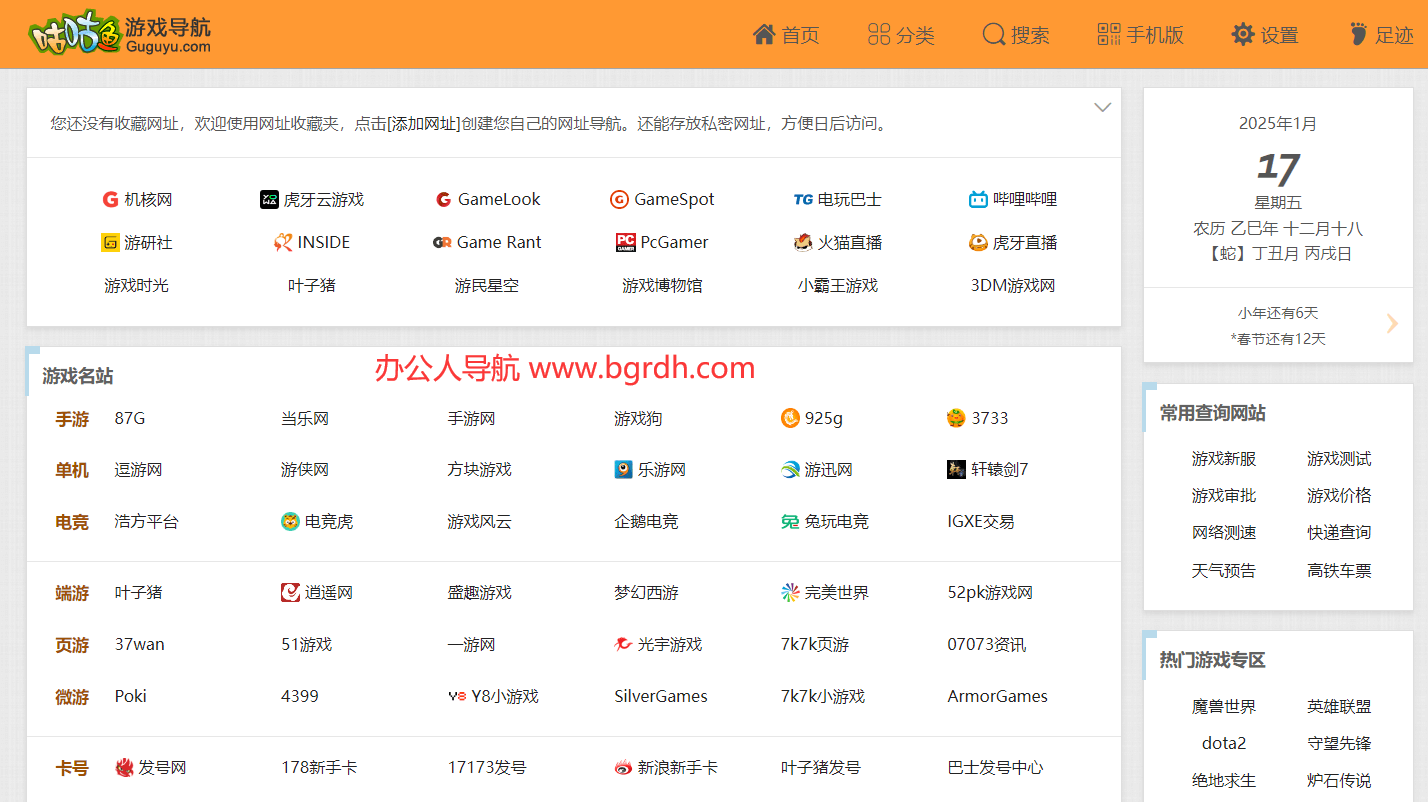The width and height of the screenshot is (1428, 802).
Task: Click the 3733 site icon
Action: (956, 418)
